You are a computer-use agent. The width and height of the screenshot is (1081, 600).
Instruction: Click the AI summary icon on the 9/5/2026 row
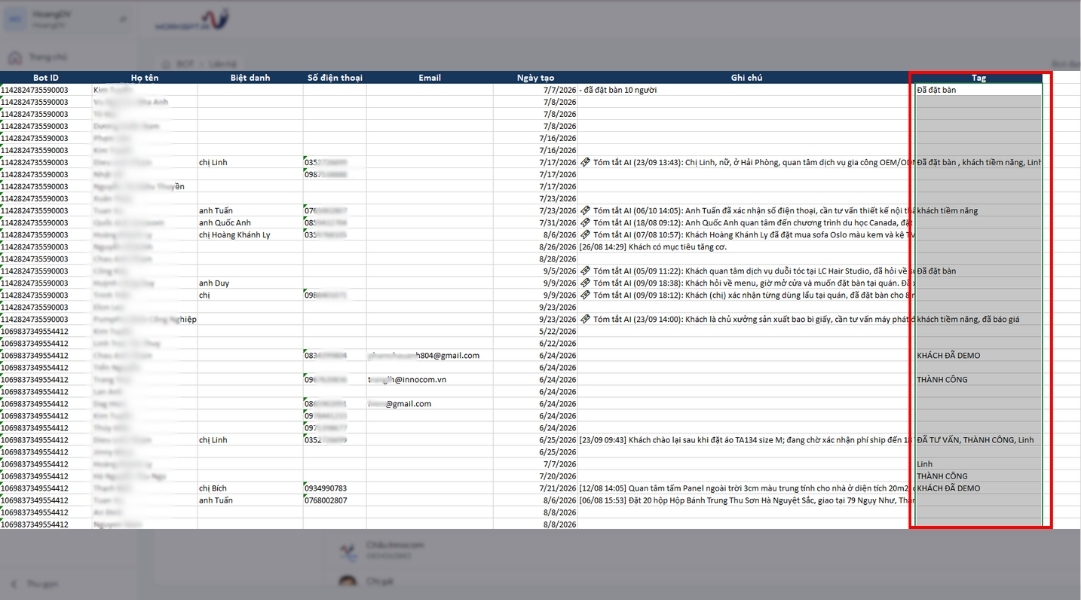point(585,271)
